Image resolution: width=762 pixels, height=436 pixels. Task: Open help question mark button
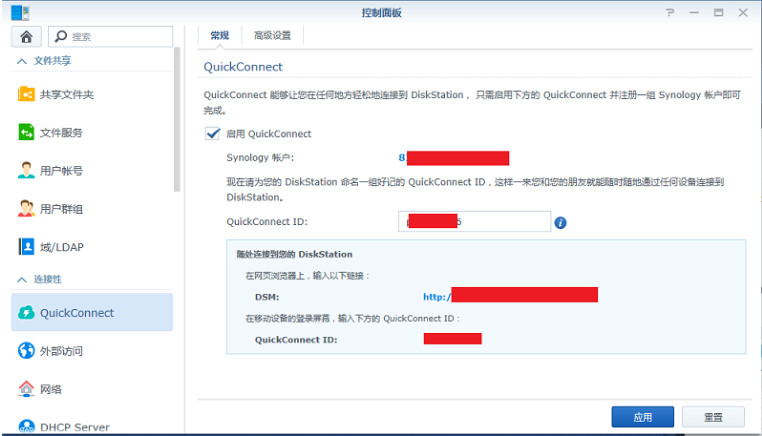pos(670,13)
